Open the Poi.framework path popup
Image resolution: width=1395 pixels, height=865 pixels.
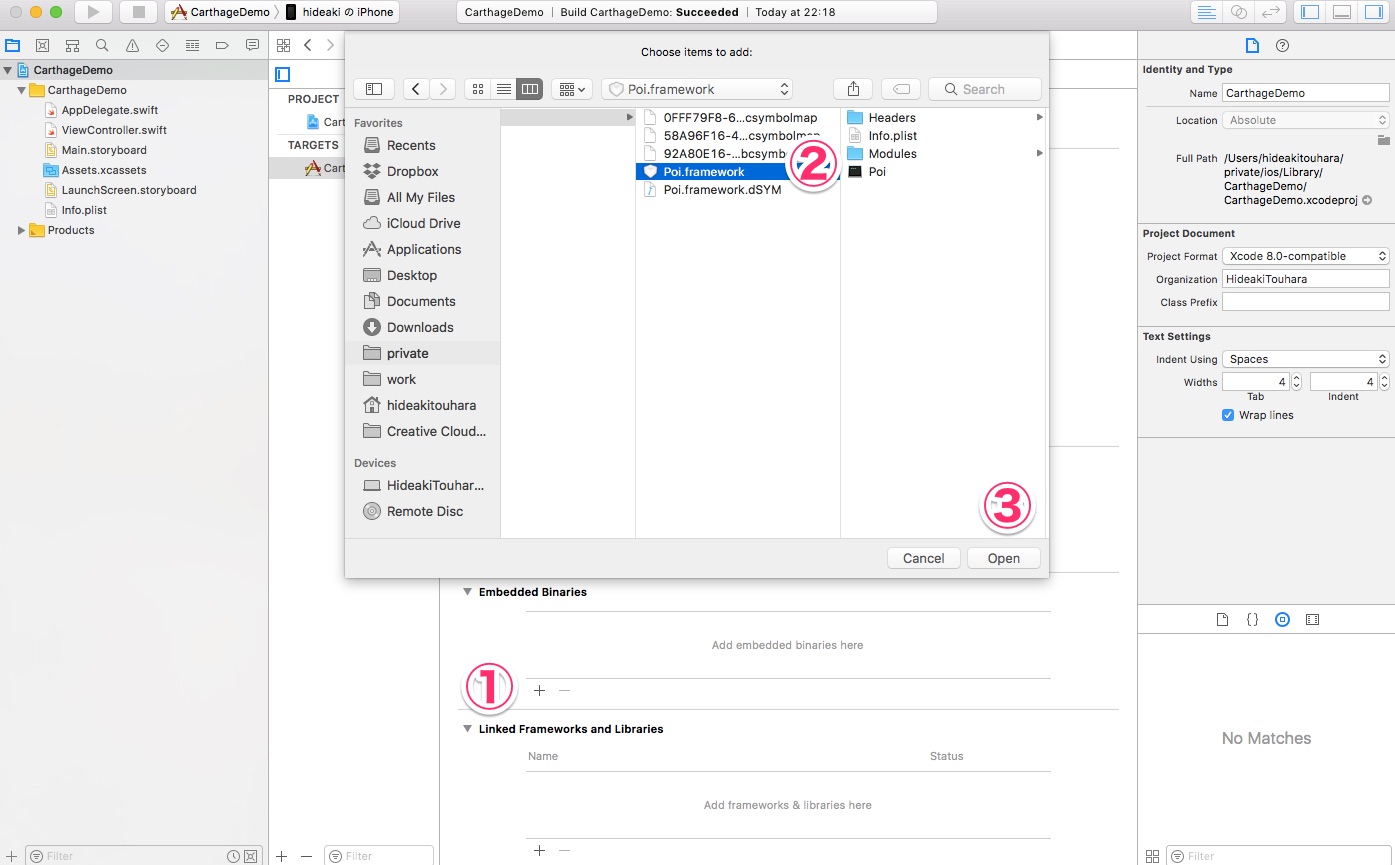pyautogui.click(x=697, y=89)
